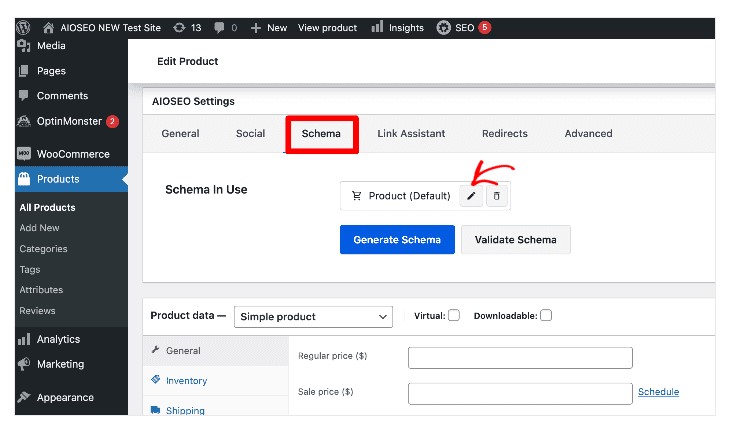This screenshot has width=734, height=435.
Task: Open Categories under Products
Action: click(43, 249)
